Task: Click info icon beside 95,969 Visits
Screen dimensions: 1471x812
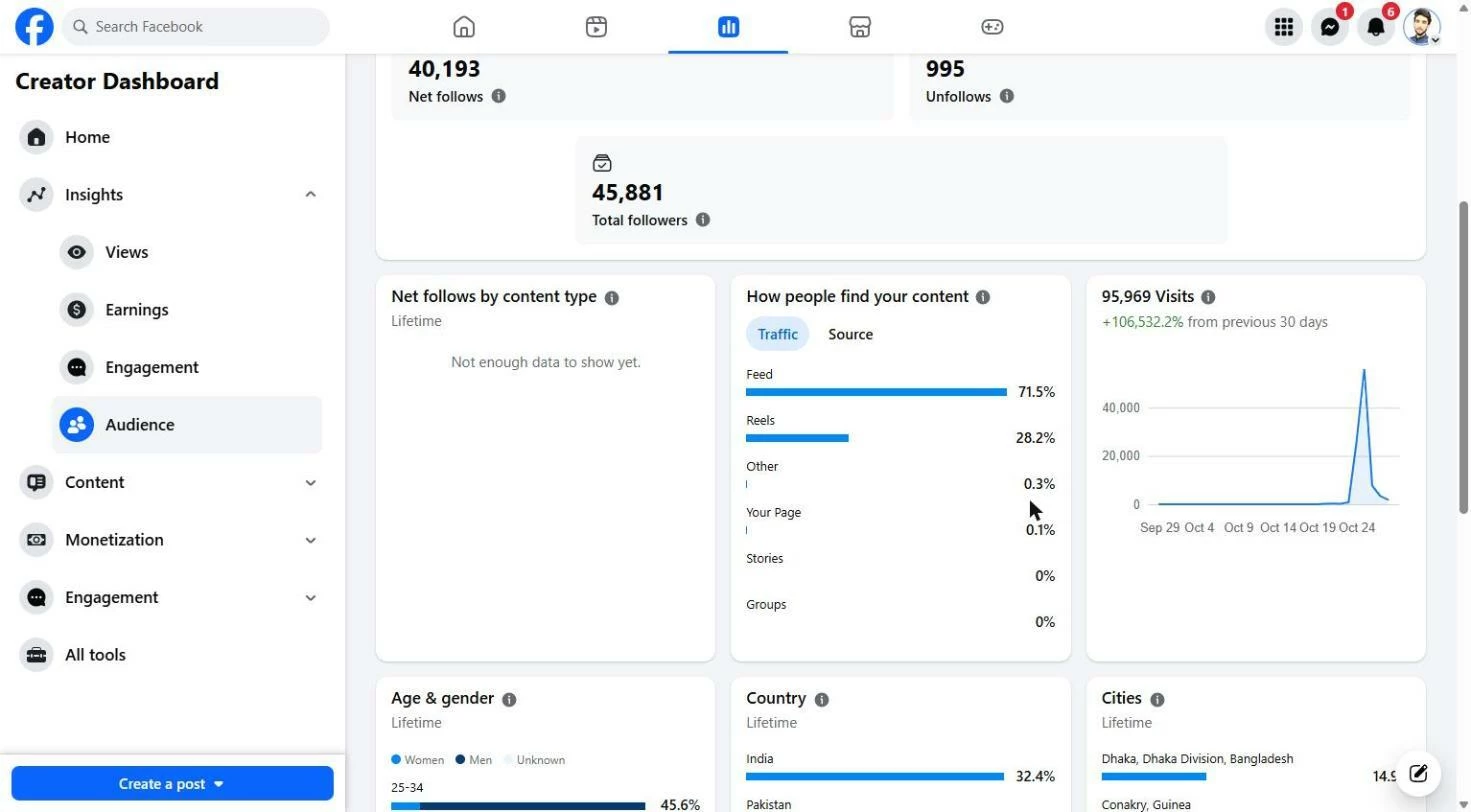Action: pyautogui.click(x=1208, y=297)
